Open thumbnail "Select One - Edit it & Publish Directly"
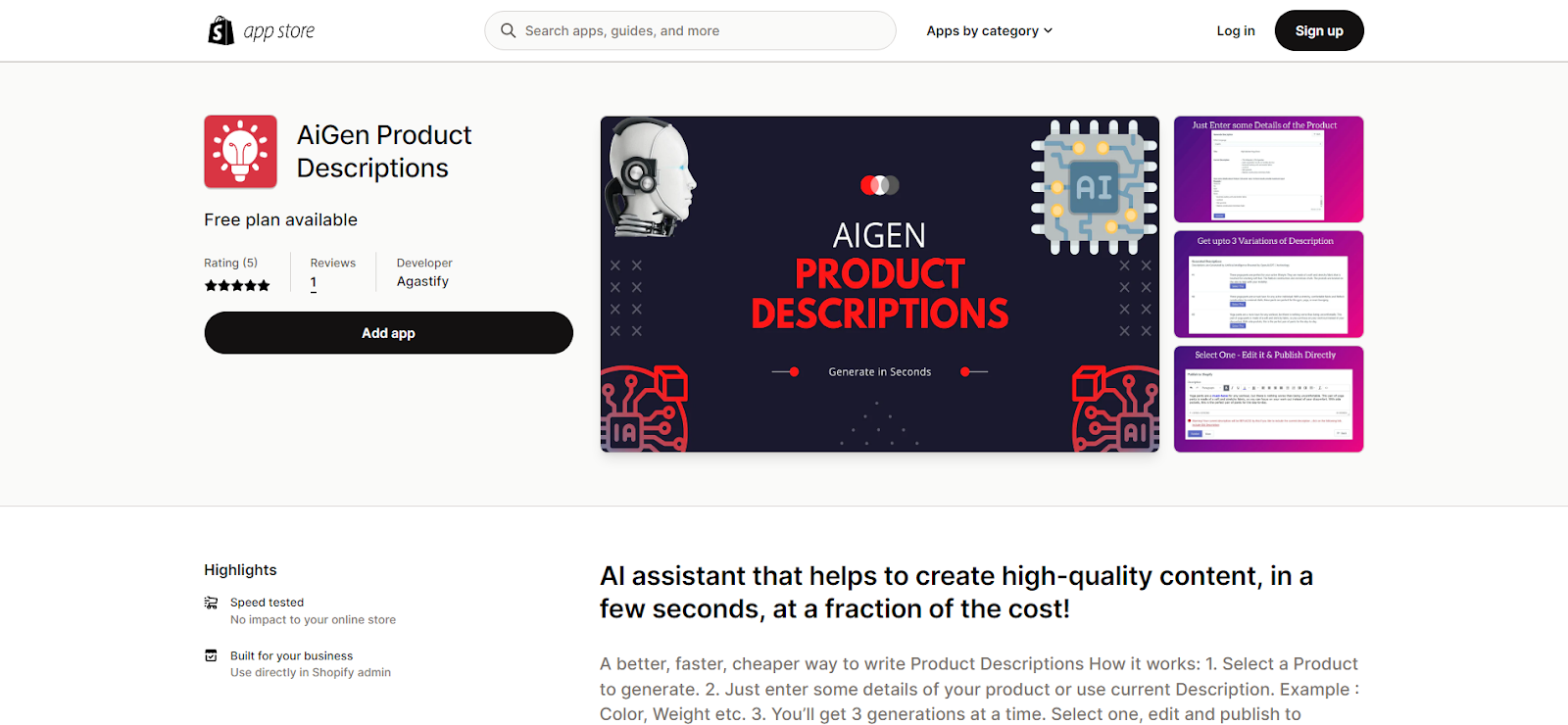 tap(1269, 399)
